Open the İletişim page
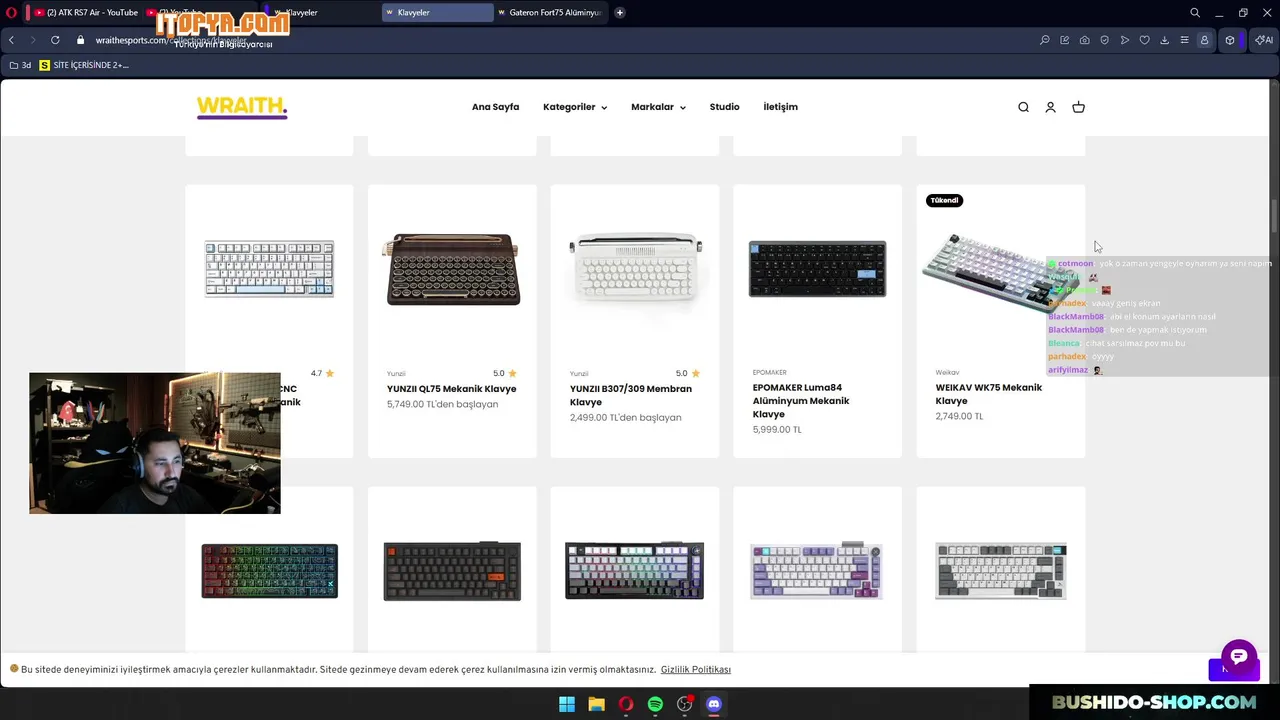The image size is (1280, 720). point(780,107)
